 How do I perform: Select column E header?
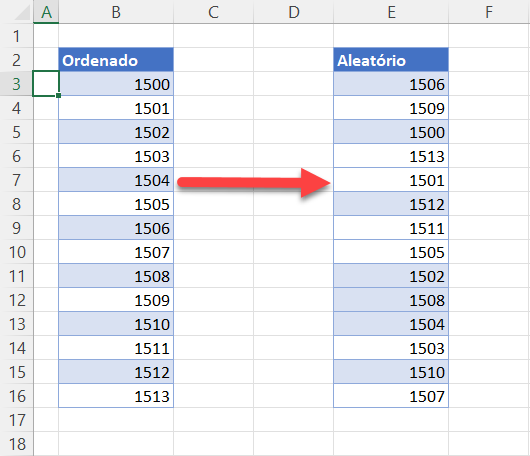391,12
